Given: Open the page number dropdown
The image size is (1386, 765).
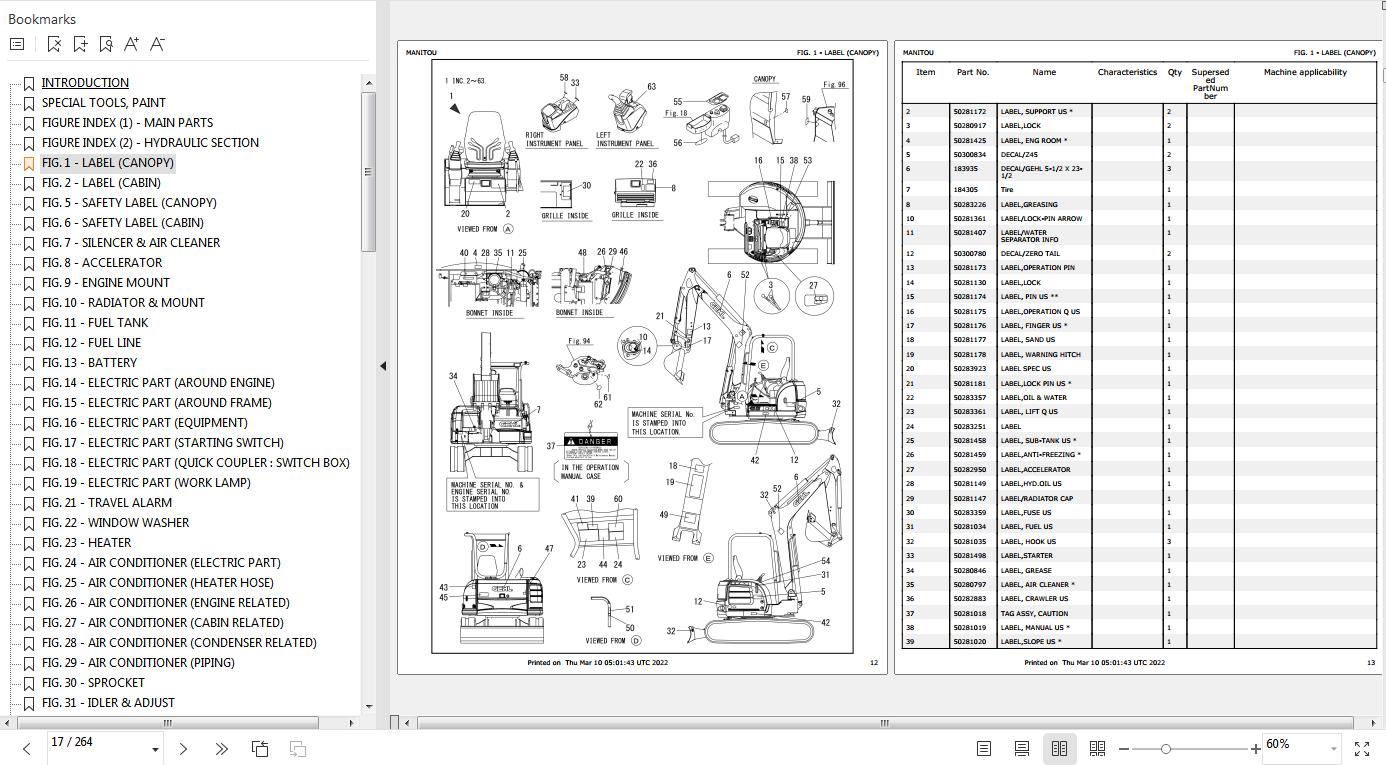Looking at the screenshot, I should pyautogui.click(x=155, y=749).
